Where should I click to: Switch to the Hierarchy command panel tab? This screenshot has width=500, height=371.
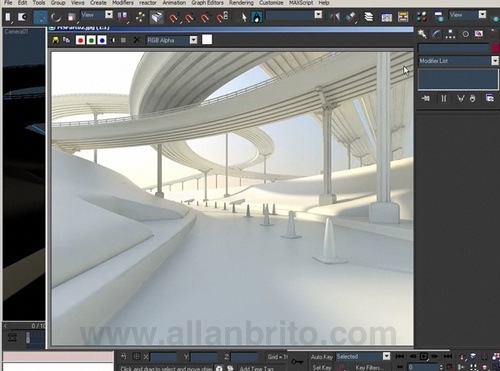450,34
